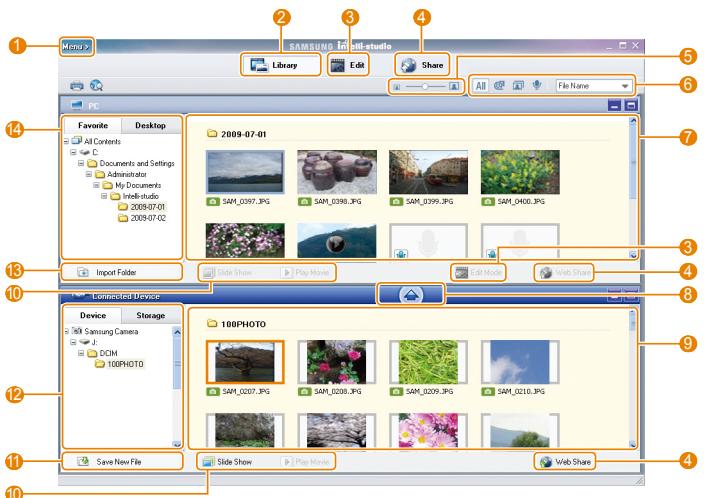Select the Desktop tab
This screenshot has height=498, width=706.
click(150, 125)
